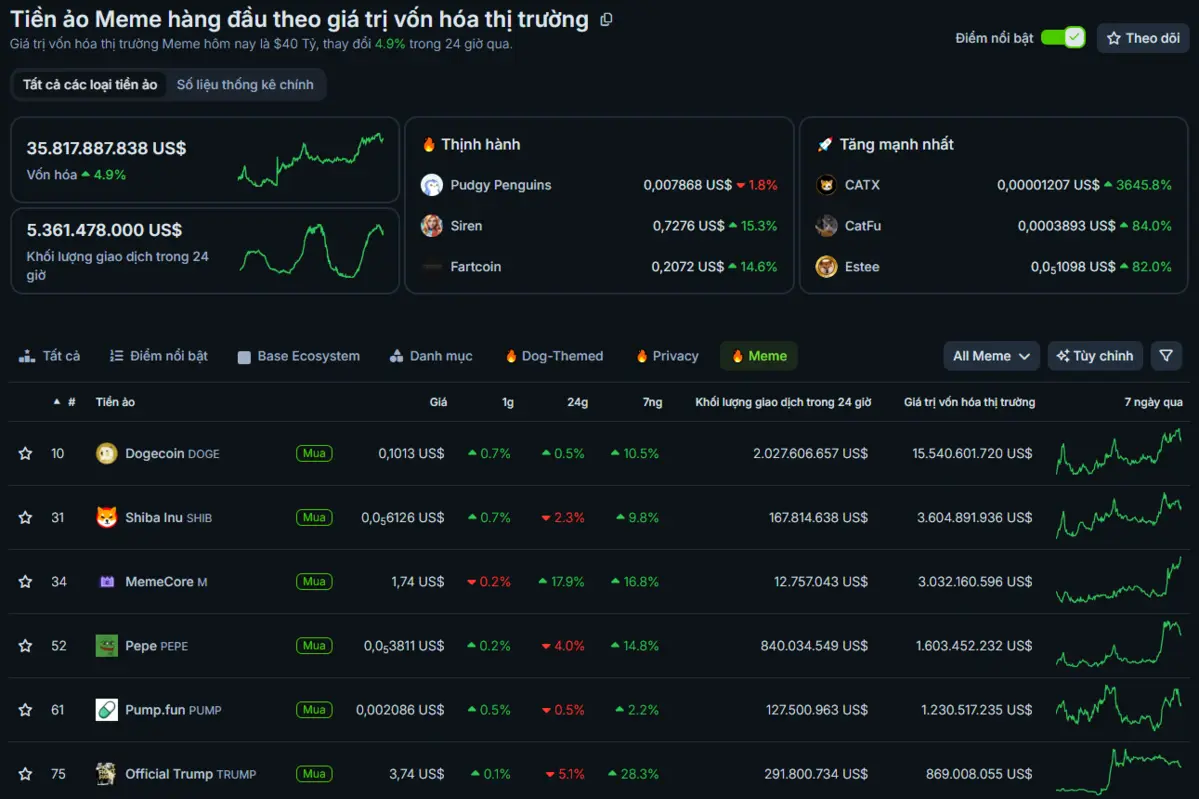Image resolution: width=1199 pixels, height=799 pixels.
Task: Open the Tùy chỉnh customize options
Action: point(1095,356)
